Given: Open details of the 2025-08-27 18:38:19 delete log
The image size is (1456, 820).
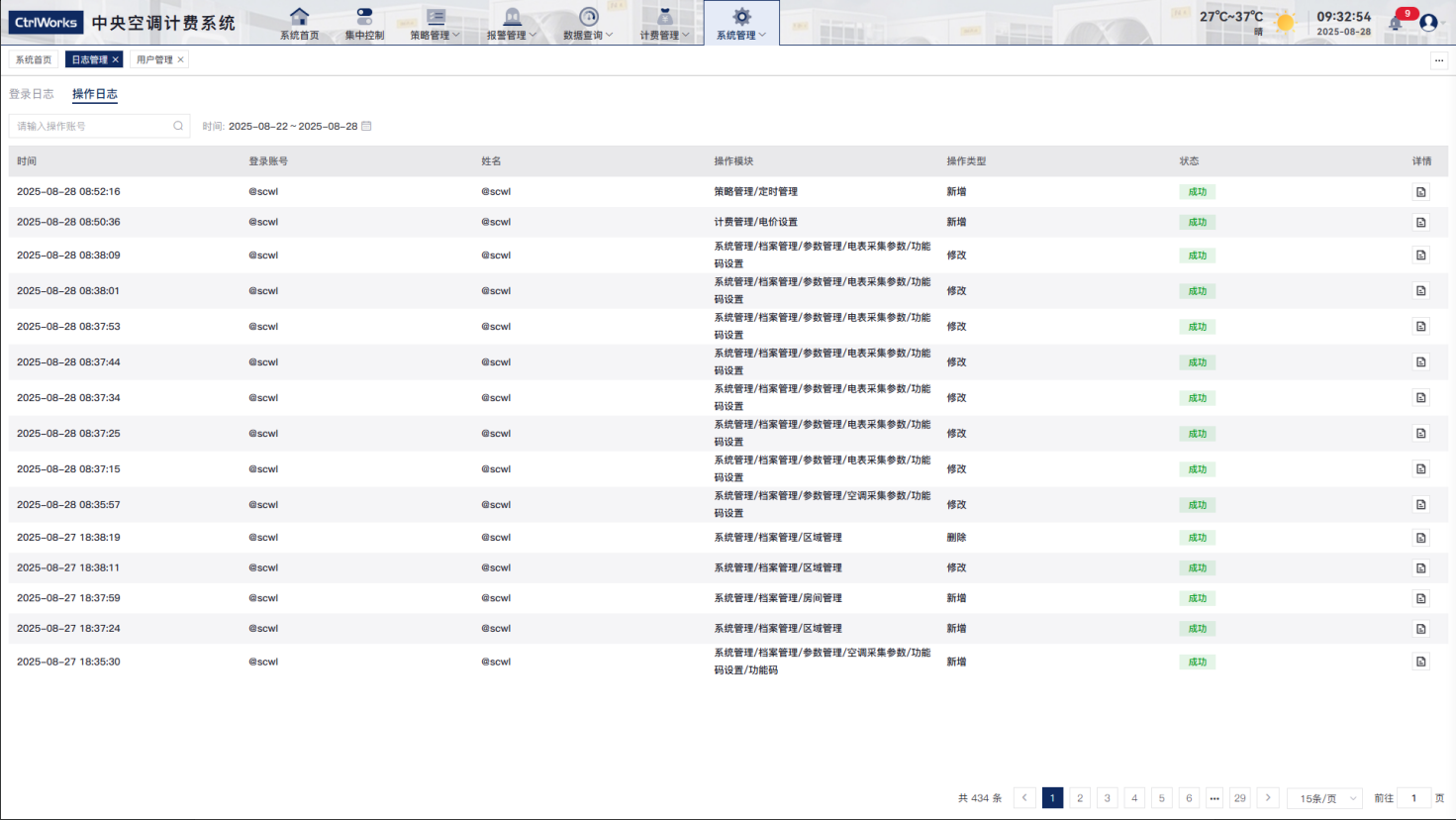Looking at the screenshot, I should (x=1420, y=538).
